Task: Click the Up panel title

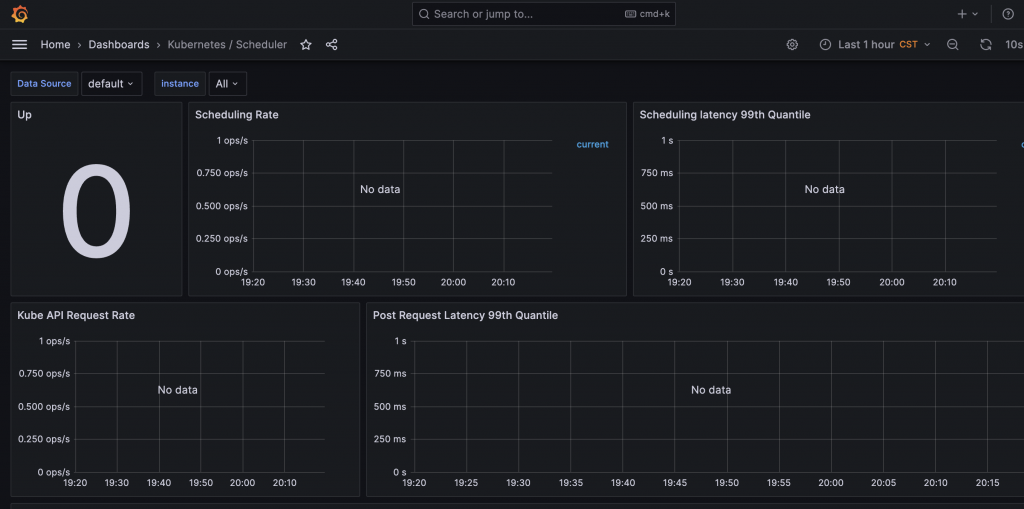Action: pyautogui.click(x=24, y=114)
